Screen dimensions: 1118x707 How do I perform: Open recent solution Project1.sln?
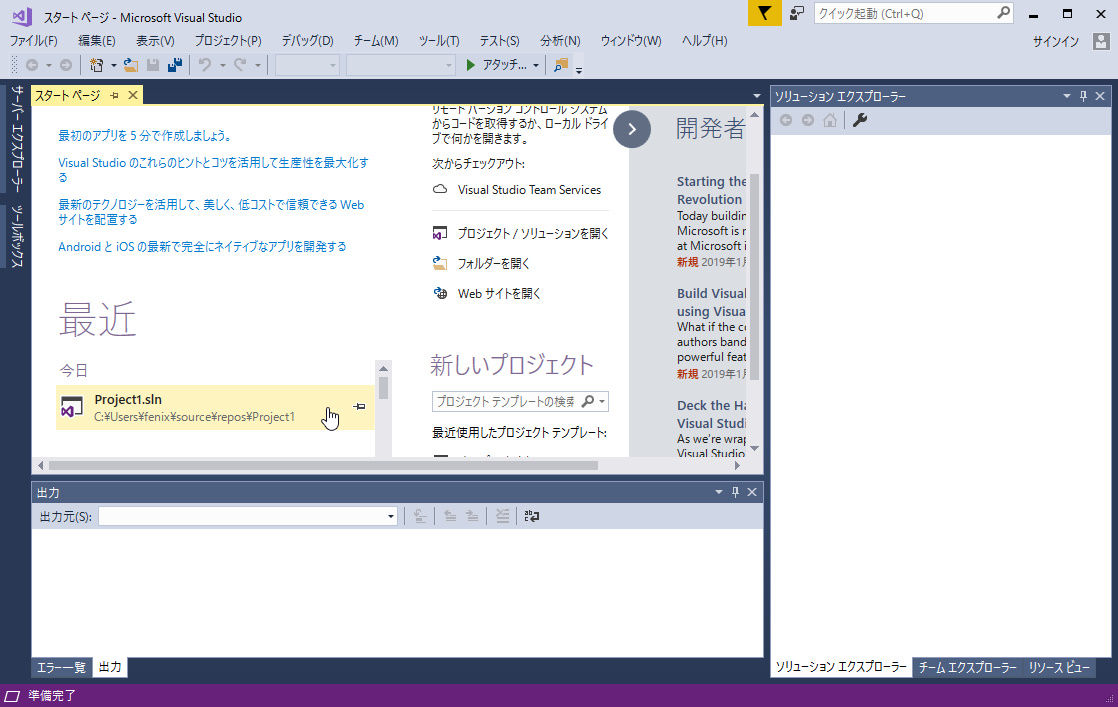pyautogui.click(x=215, y=408)
